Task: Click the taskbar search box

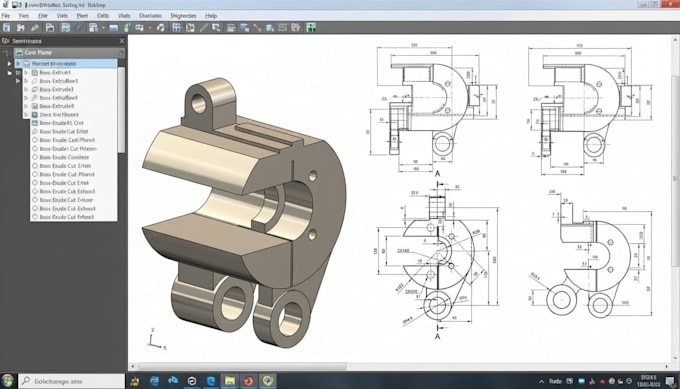Action: (x=72, y=381)
